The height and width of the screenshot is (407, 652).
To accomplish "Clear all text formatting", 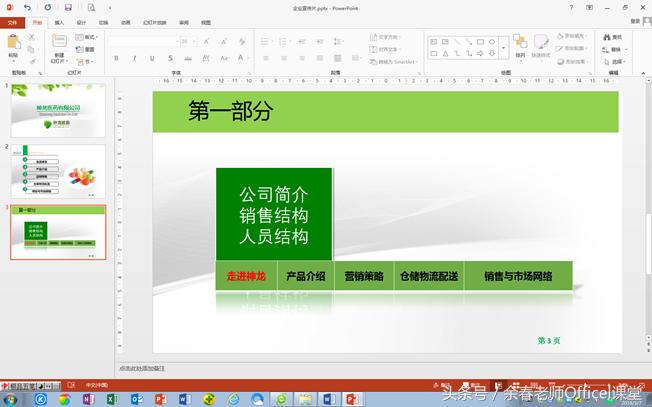I will coord(242,42).
